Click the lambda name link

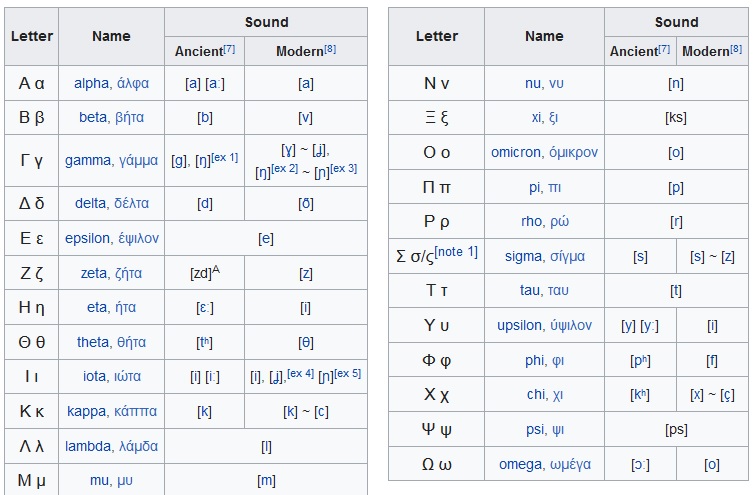point(88,446)
